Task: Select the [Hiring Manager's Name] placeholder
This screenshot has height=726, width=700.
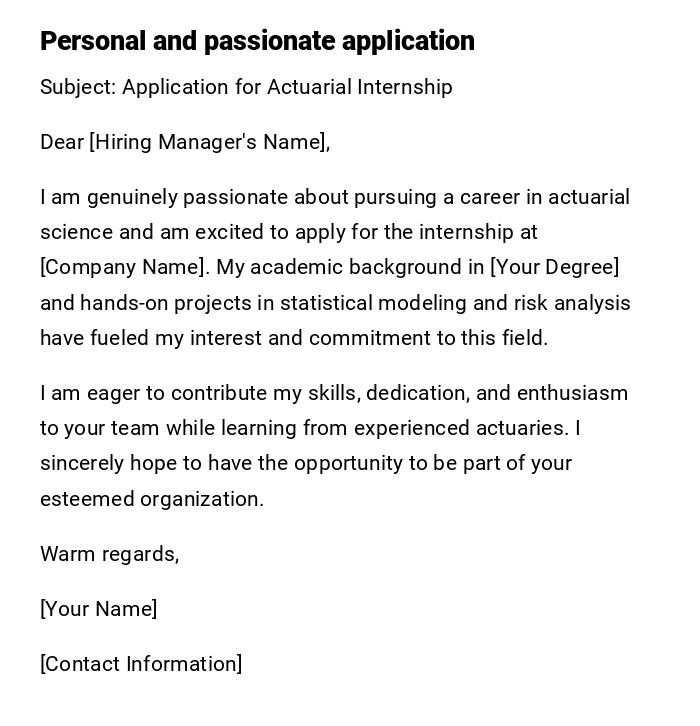Action: 209,142
